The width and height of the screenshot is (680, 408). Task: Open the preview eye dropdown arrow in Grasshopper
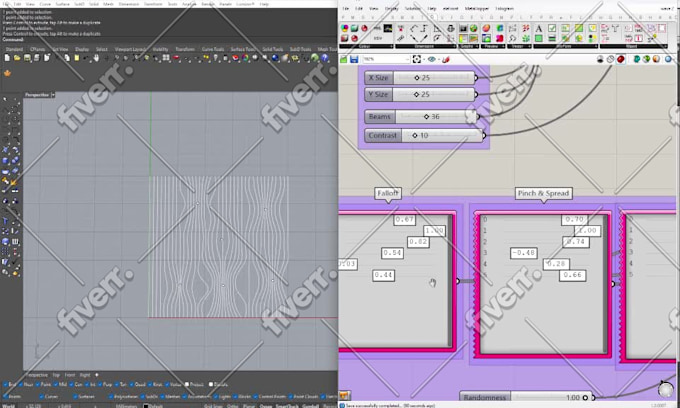439,59
